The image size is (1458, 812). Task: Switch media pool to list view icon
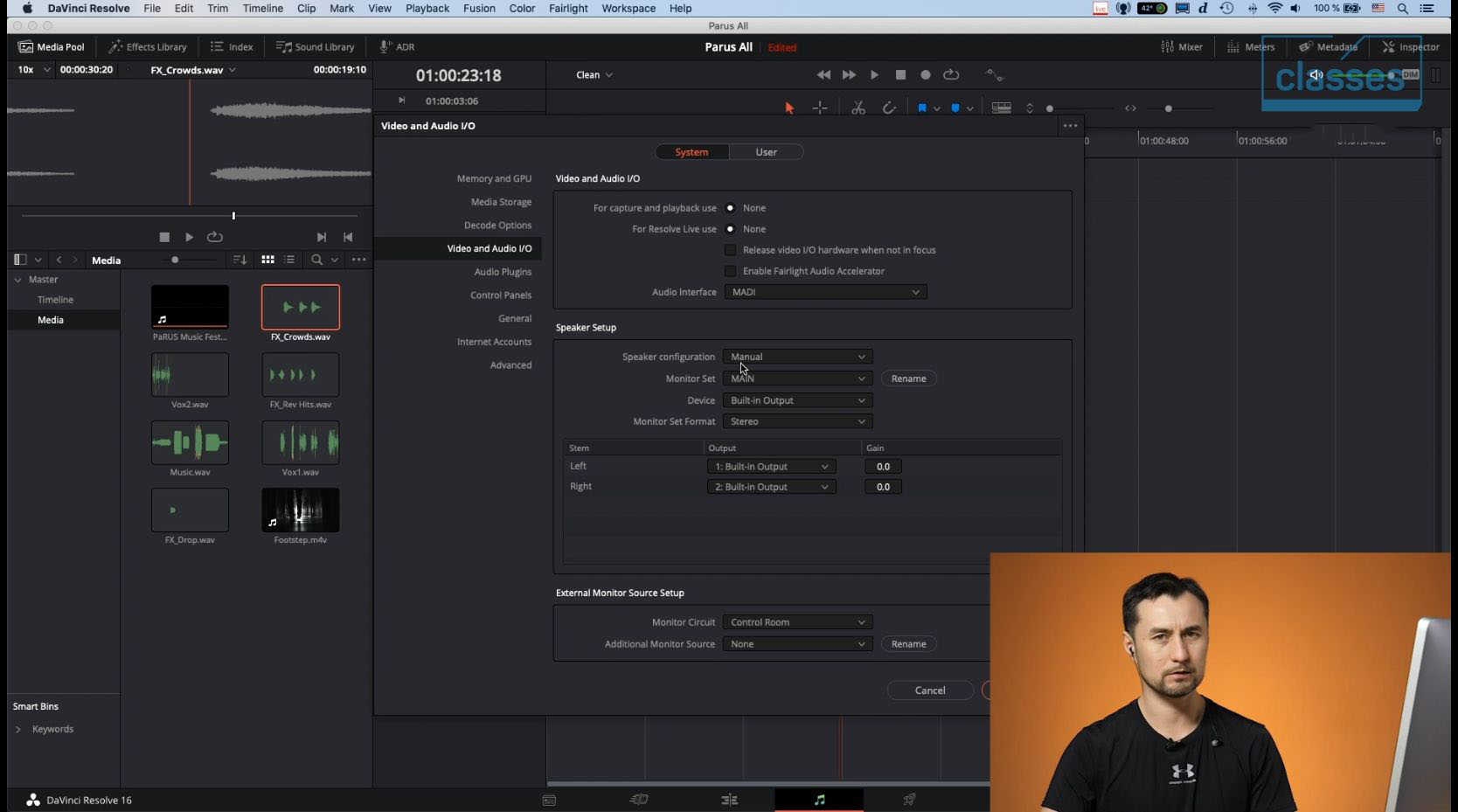289,260
